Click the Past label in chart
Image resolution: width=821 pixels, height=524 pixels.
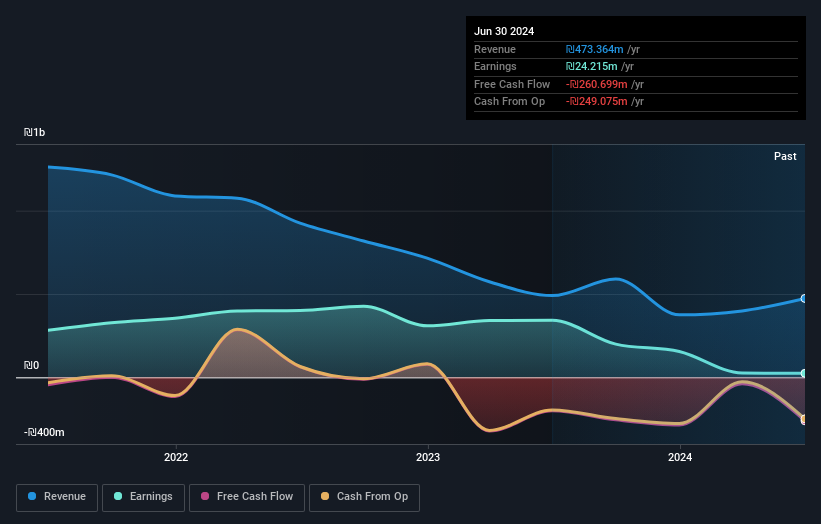point(785,156)
